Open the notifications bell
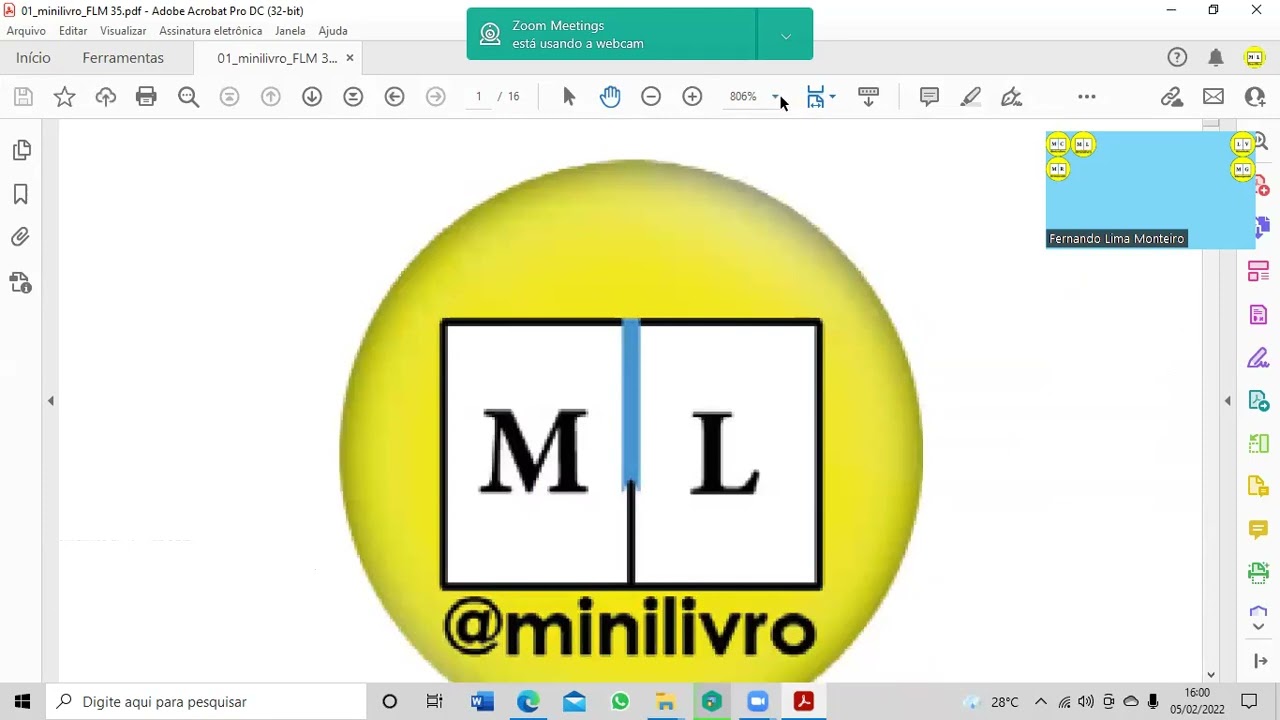Screen dimensions: 1280x720 point(1216,58)
